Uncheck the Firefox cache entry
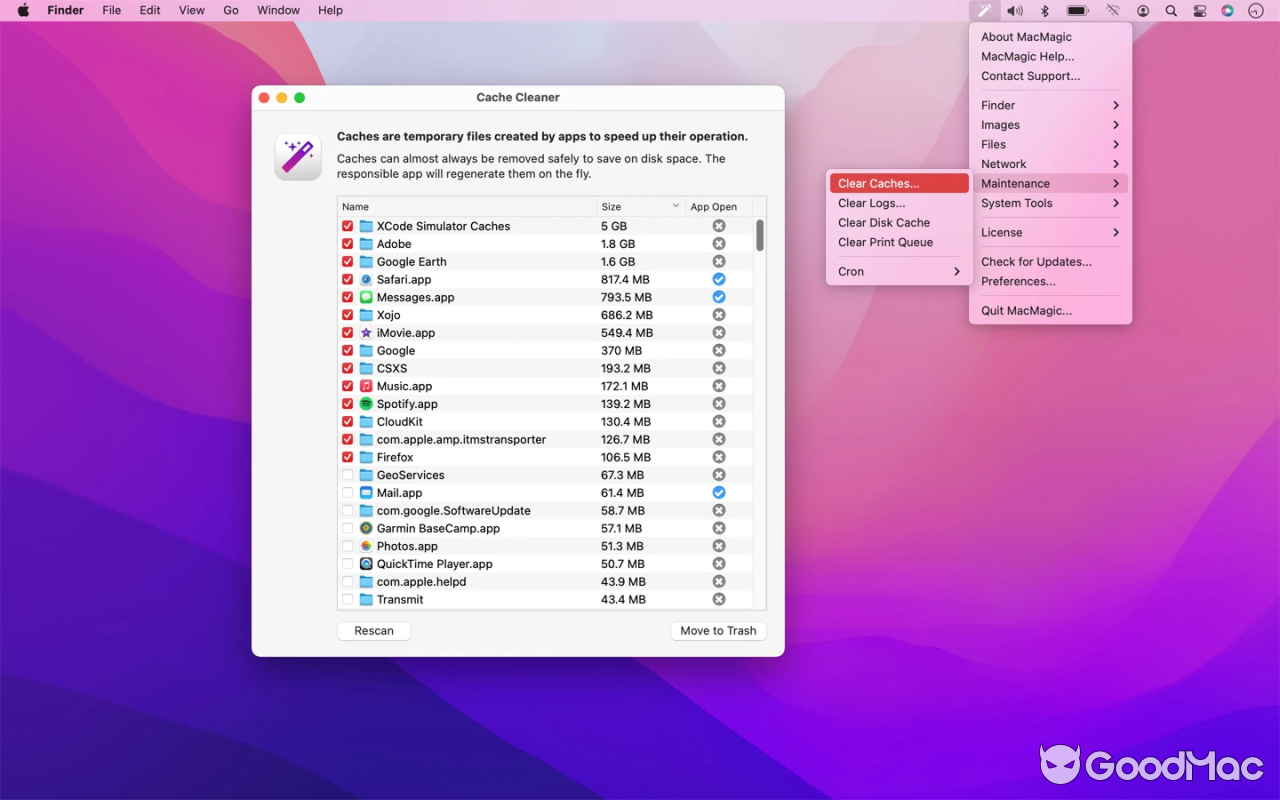 click(x=347, y=457)
